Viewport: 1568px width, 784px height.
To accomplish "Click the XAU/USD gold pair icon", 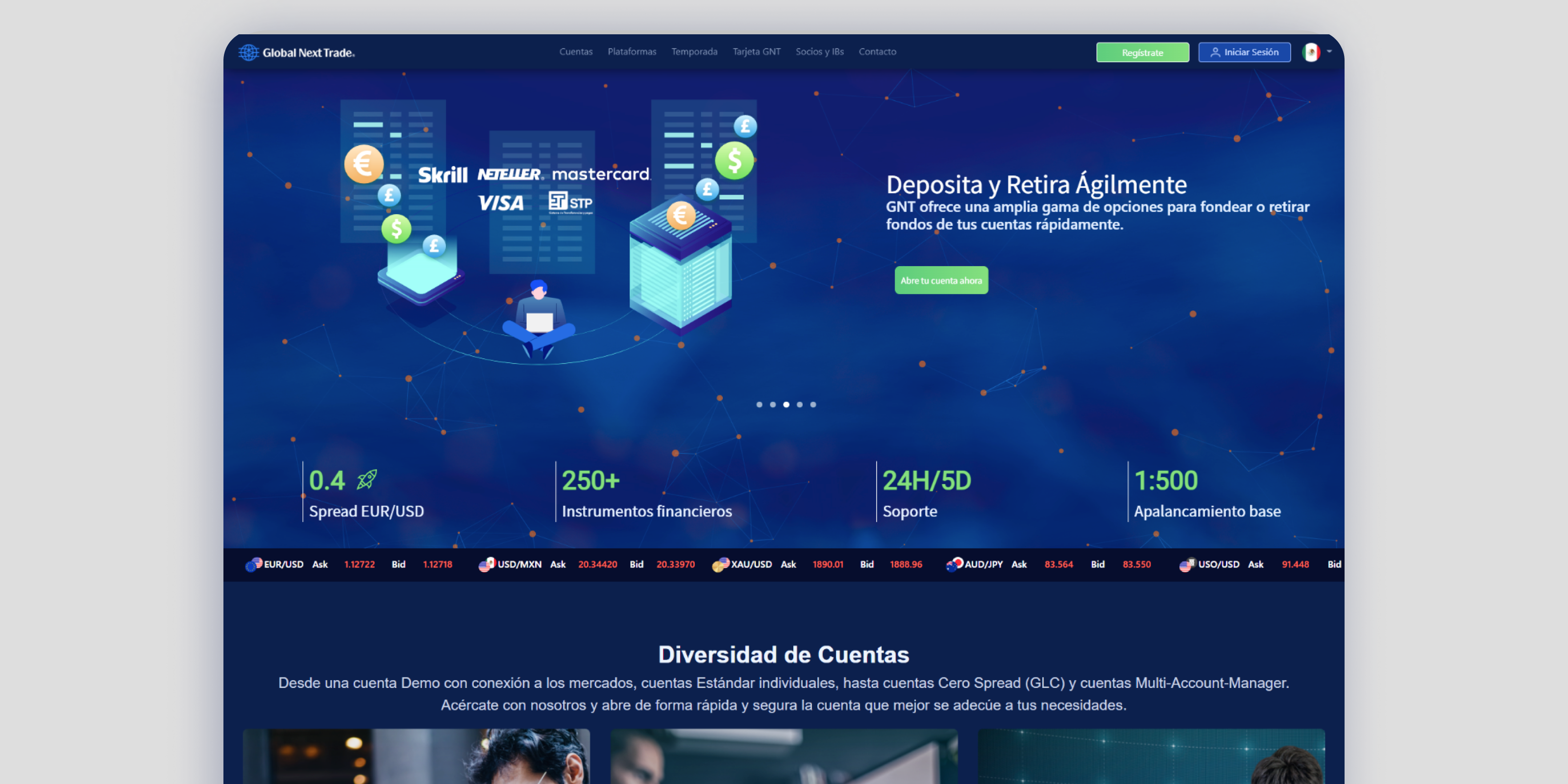I will (721, 564).
